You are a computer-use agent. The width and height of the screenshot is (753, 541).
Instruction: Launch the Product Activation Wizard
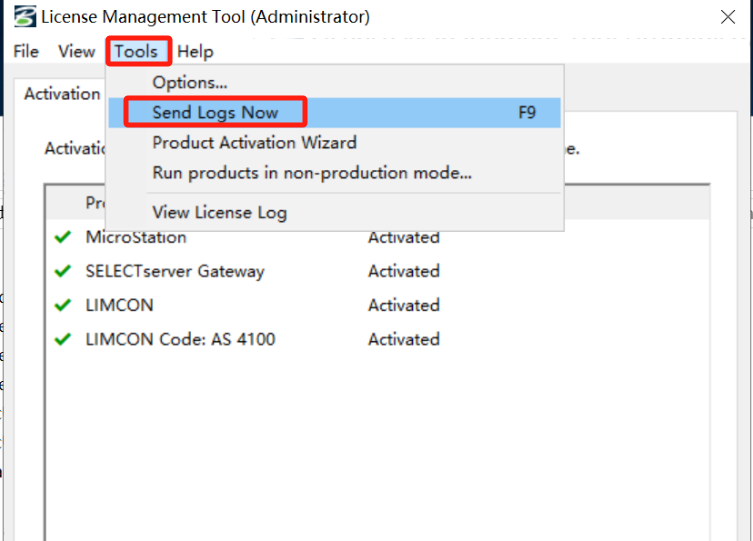[254, 142]
